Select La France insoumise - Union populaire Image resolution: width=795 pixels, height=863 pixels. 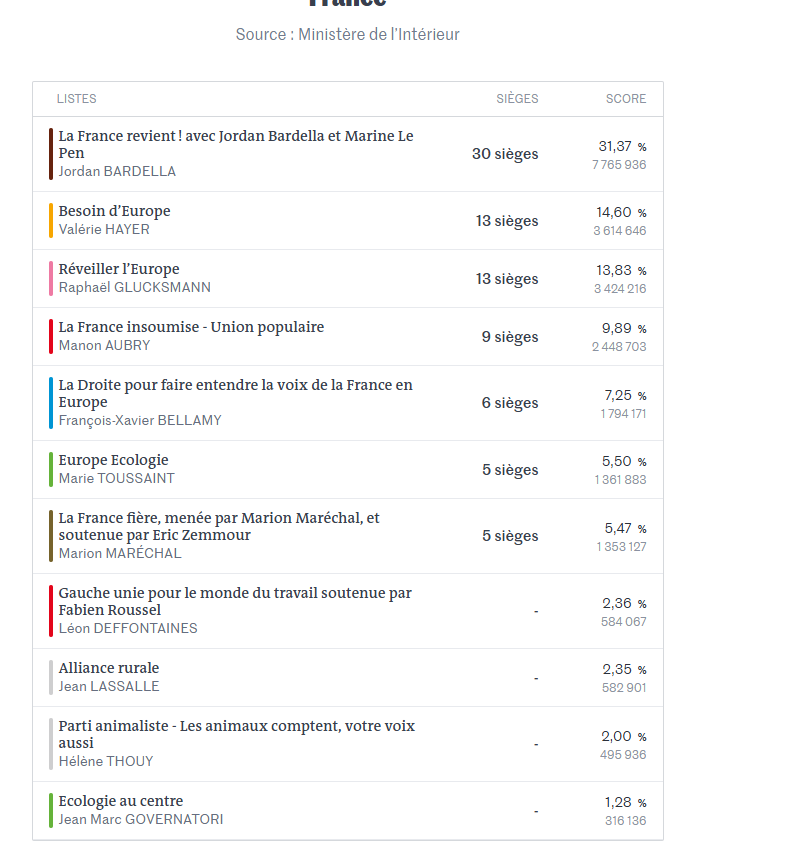(191, 327)
